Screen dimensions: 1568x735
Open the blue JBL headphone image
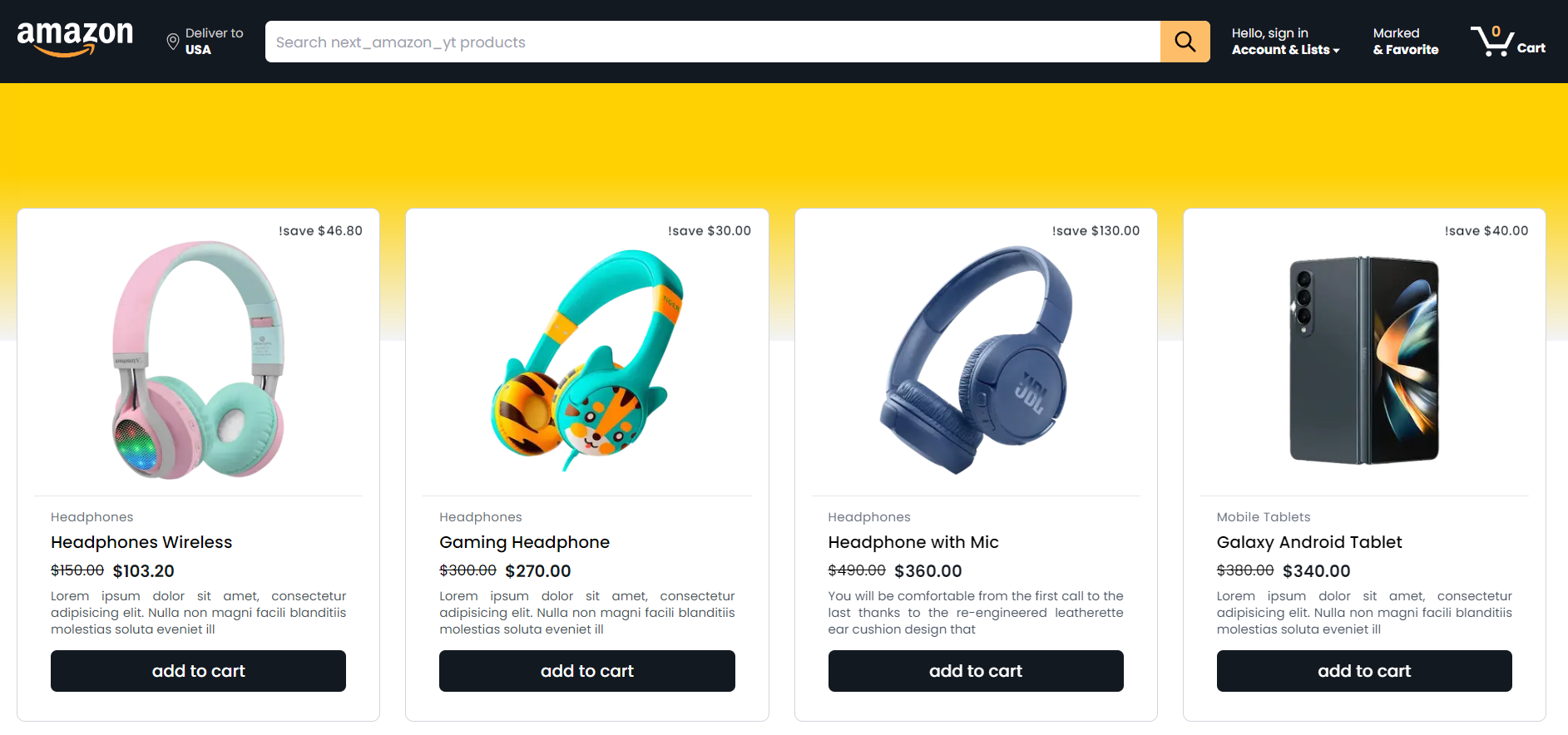click(x=976, y=360)
